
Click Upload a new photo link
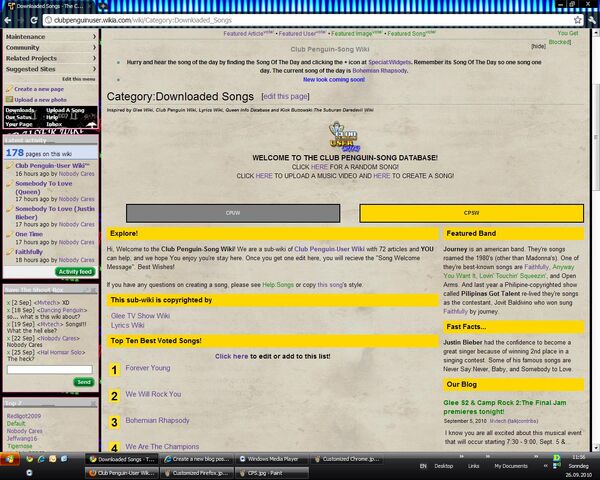[41, 100]
